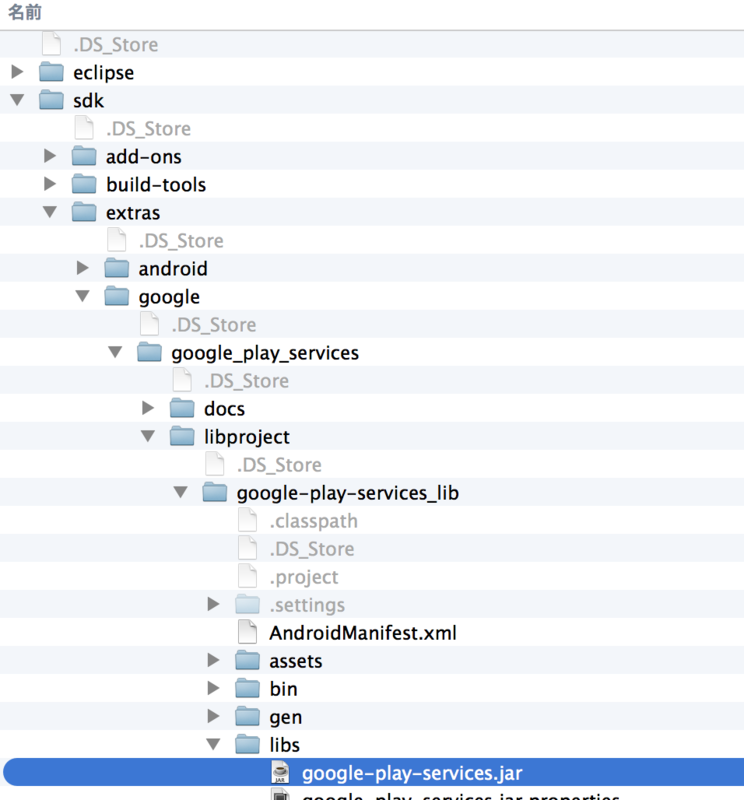Select the eclipse folder name
744x800 pixels.
click(104, 72)
